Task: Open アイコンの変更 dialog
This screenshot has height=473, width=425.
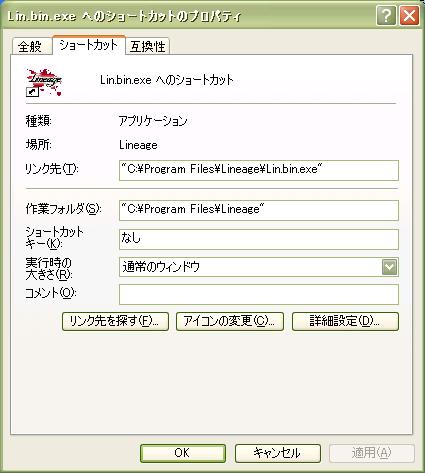Action: (x=230, y=321)
